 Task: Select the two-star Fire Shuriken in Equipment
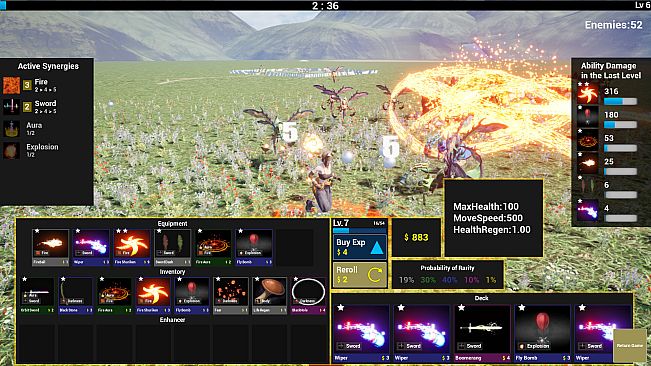[132, 247]
